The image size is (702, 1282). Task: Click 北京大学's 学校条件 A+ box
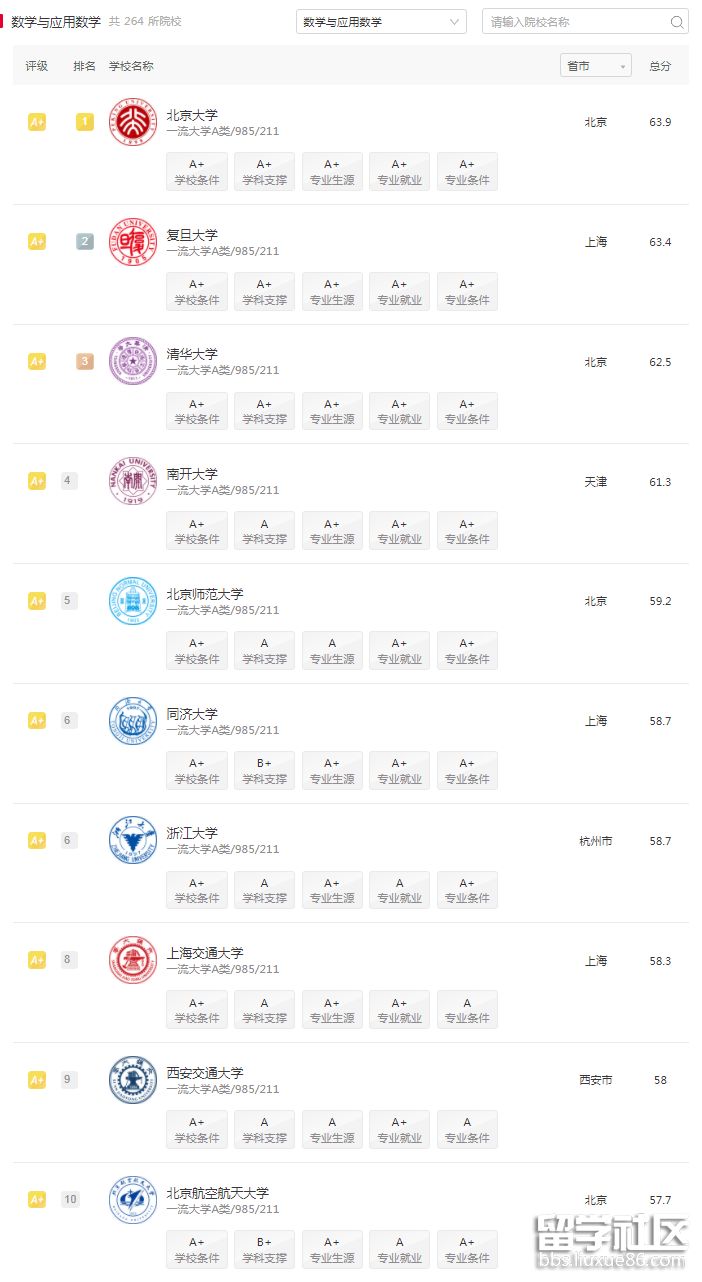click(197, 172)
